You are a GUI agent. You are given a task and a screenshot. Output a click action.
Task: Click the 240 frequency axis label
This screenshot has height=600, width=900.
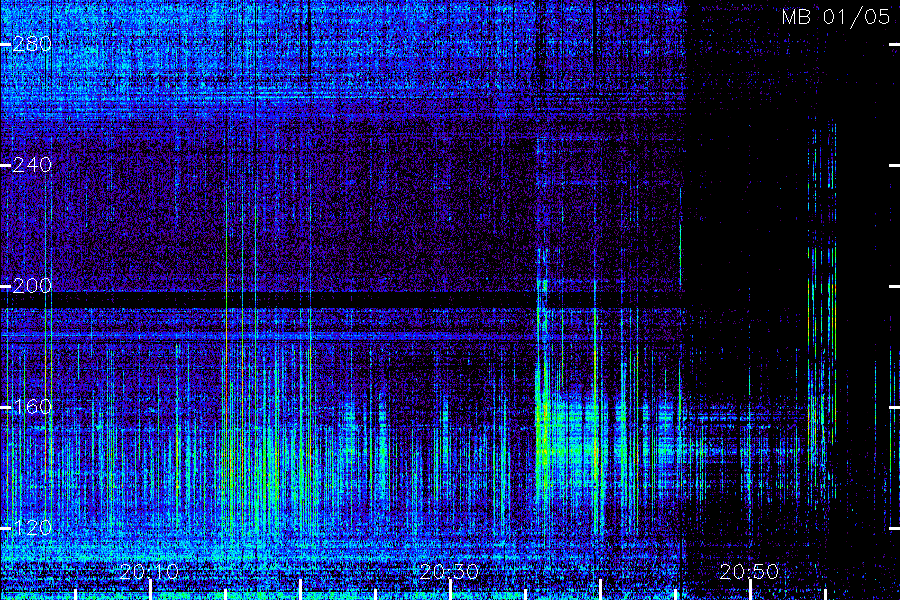[32, 165]
